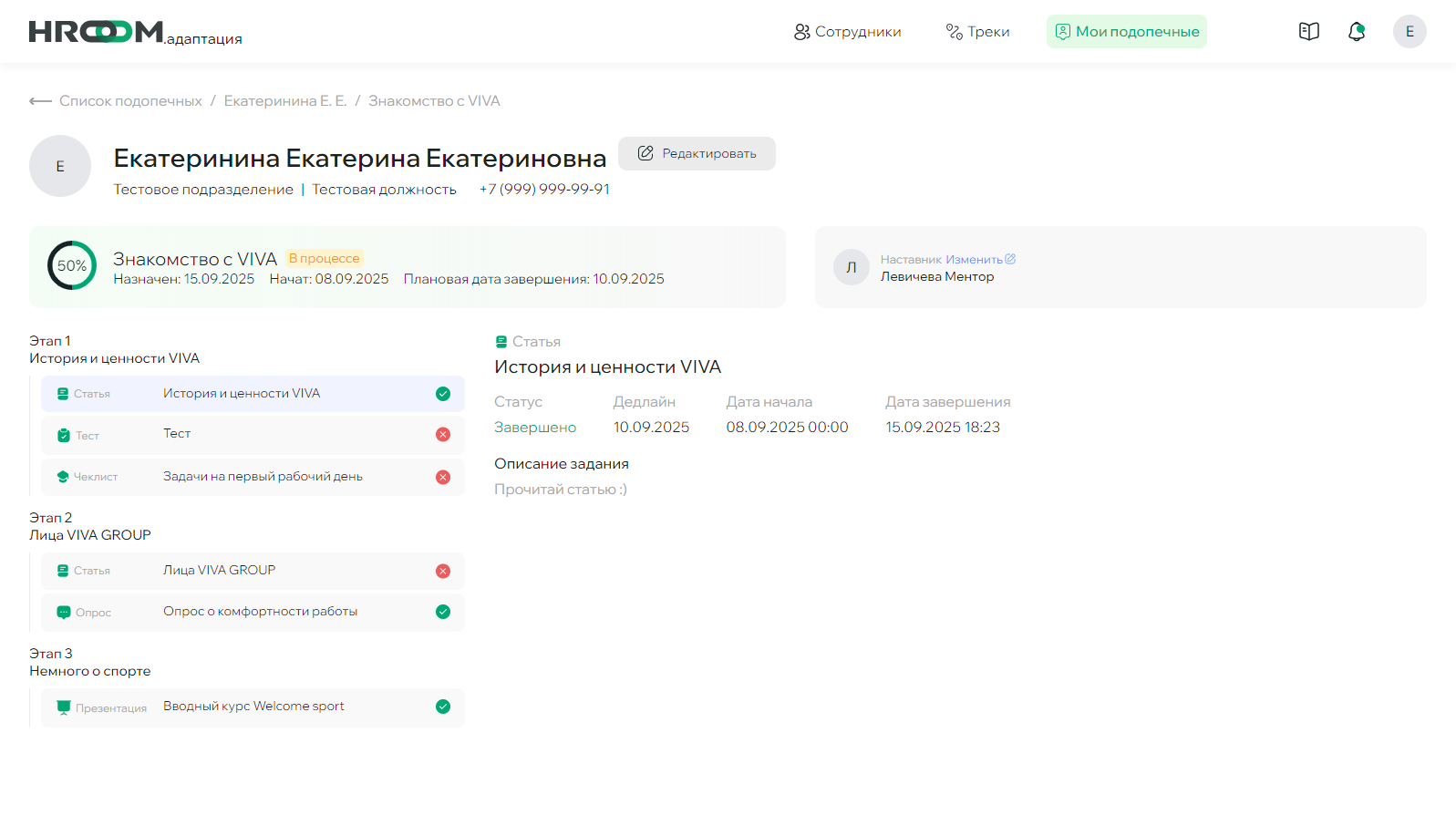1456x836 pixels.
Task: Click green check status for Опрос о комфортности работы
Action: (x=443, y=612)
